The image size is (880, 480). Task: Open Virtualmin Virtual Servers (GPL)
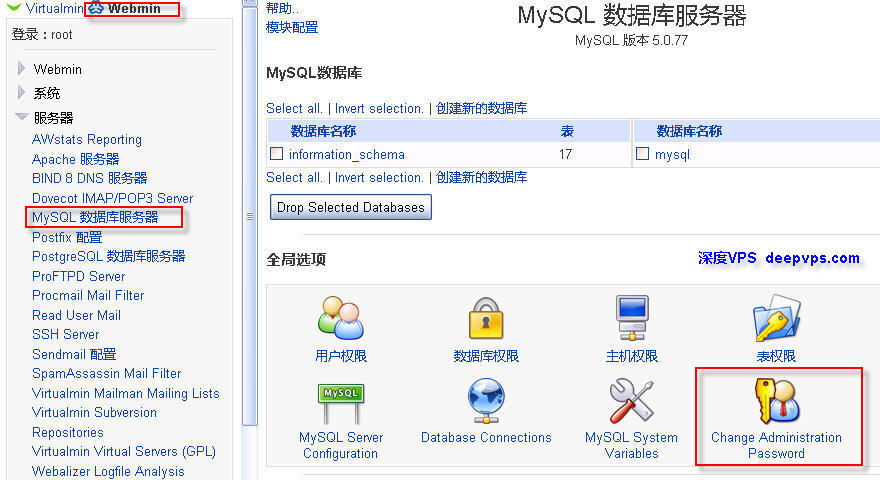(x=124, y=451)
